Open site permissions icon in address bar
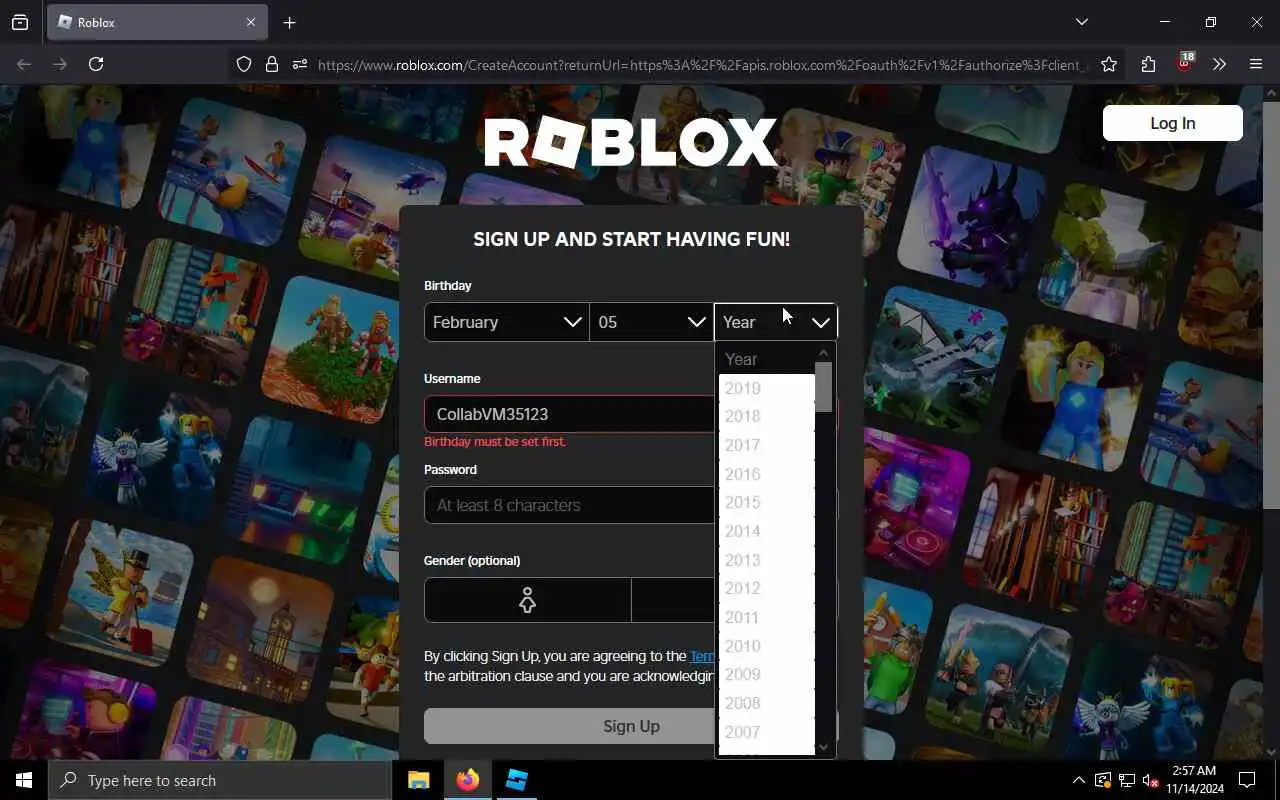1280x800 pixels. (300, 64)
